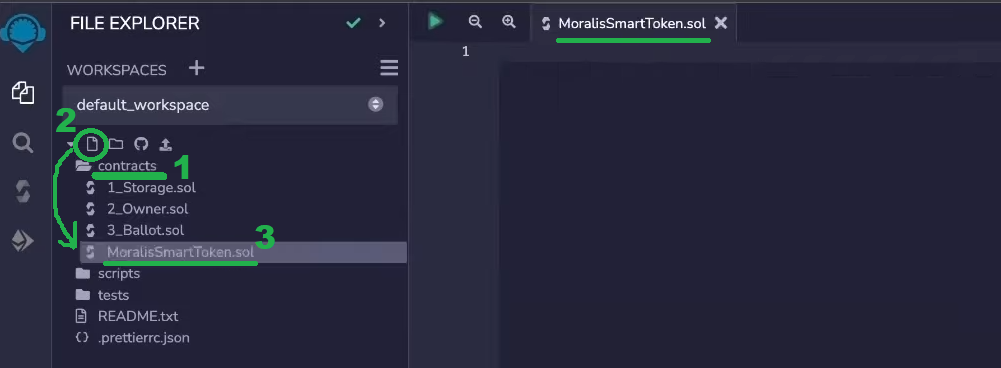Screen dimensions: 1001x368
Task: Expand the scripts folder
Action: pos(119,273)
